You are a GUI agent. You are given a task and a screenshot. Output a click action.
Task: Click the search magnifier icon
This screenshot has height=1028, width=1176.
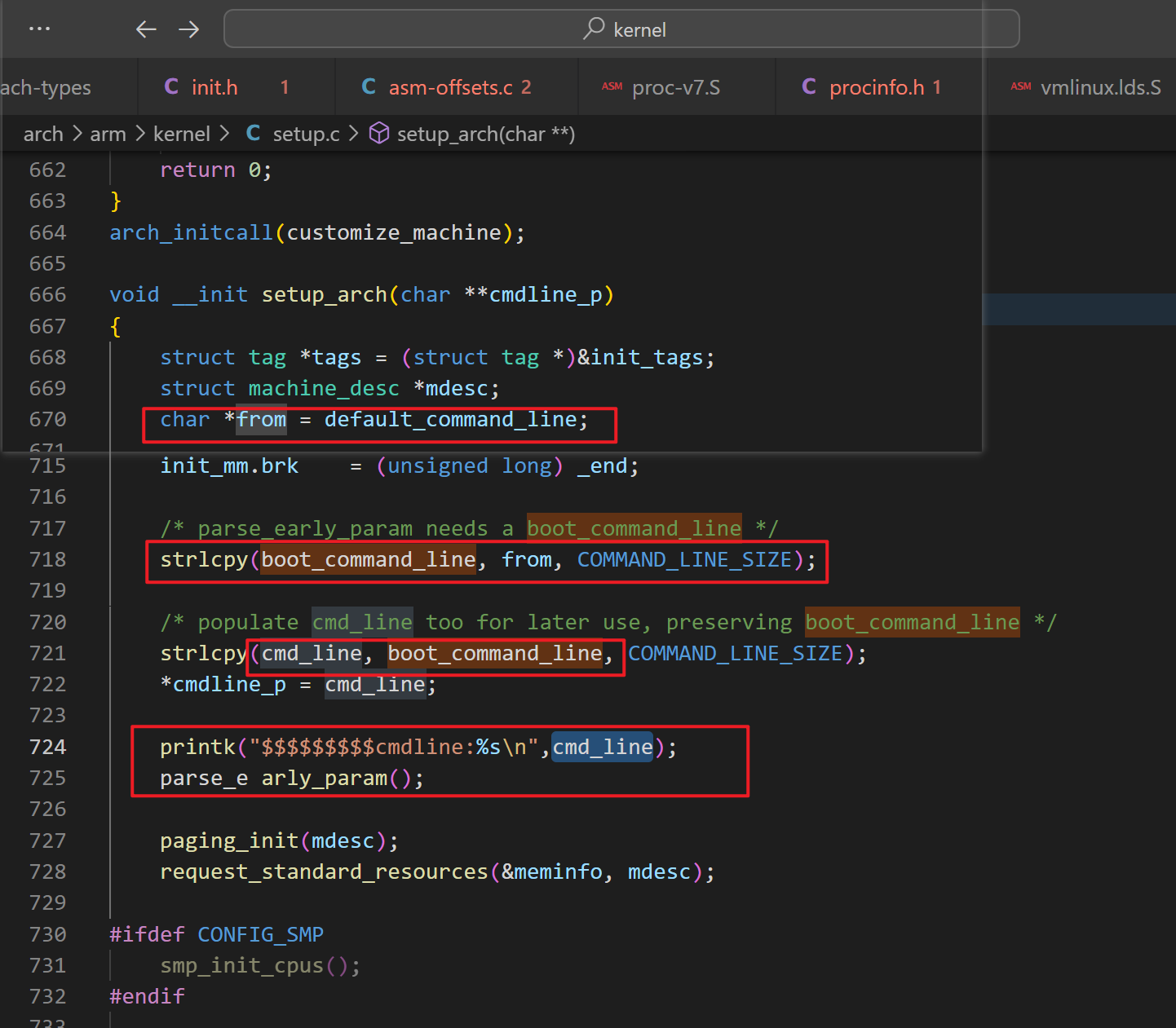(x=594, y=29)
